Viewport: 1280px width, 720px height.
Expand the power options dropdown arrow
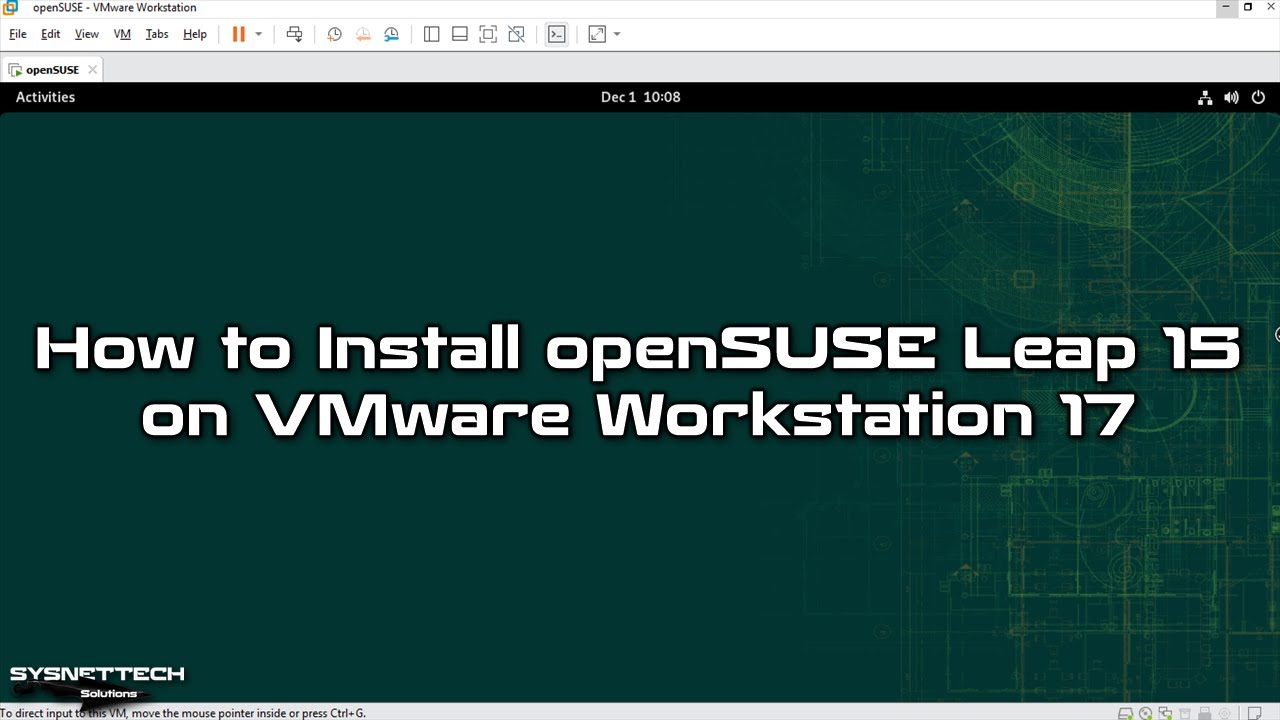[258, 34]
